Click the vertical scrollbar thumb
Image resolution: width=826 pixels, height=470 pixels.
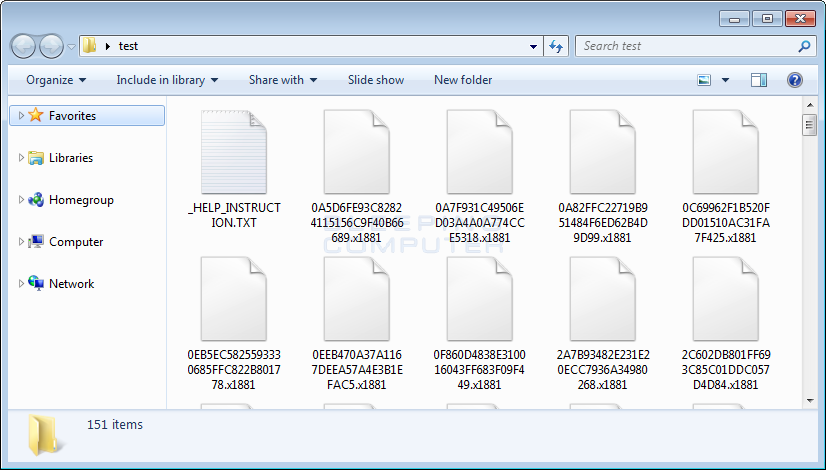coord(810,125)
